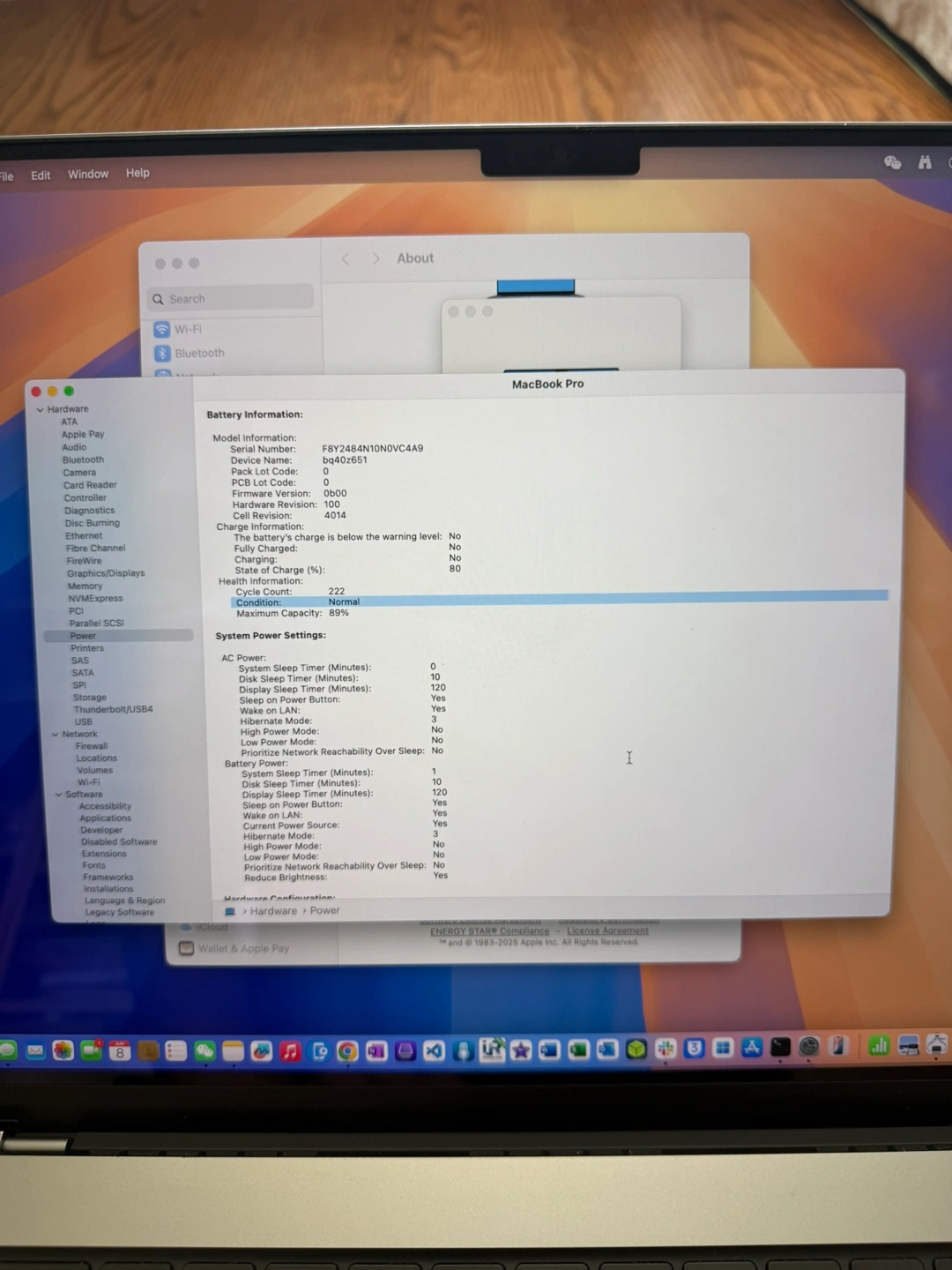
Task: Select NVMExpress in the sidebar
Action: point(95,598)
